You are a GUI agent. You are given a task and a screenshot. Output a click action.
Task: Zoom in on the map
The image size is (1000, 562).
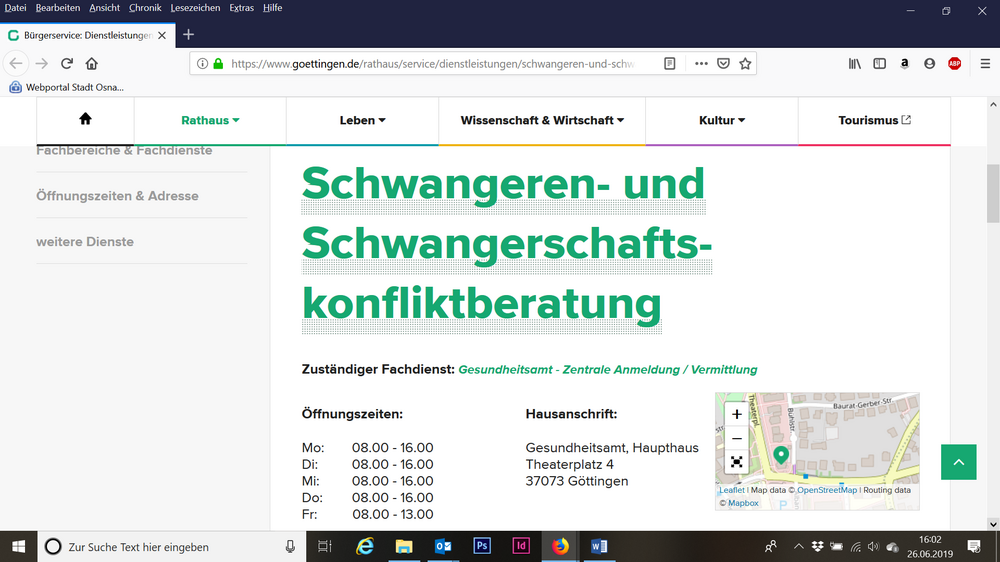point(737,414)
